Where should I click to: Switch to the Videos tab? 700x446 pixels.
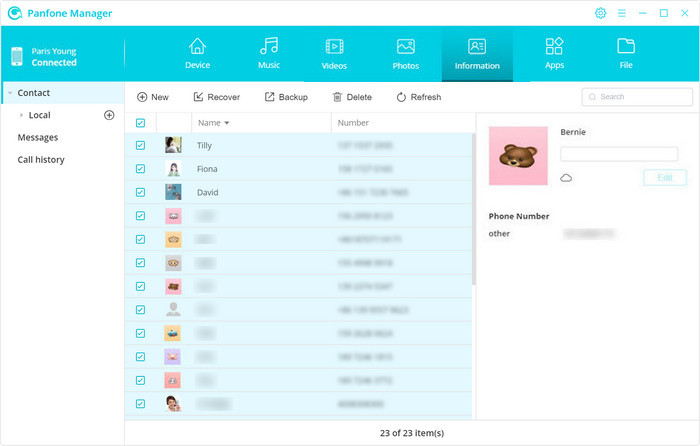(x=334, y=54)
